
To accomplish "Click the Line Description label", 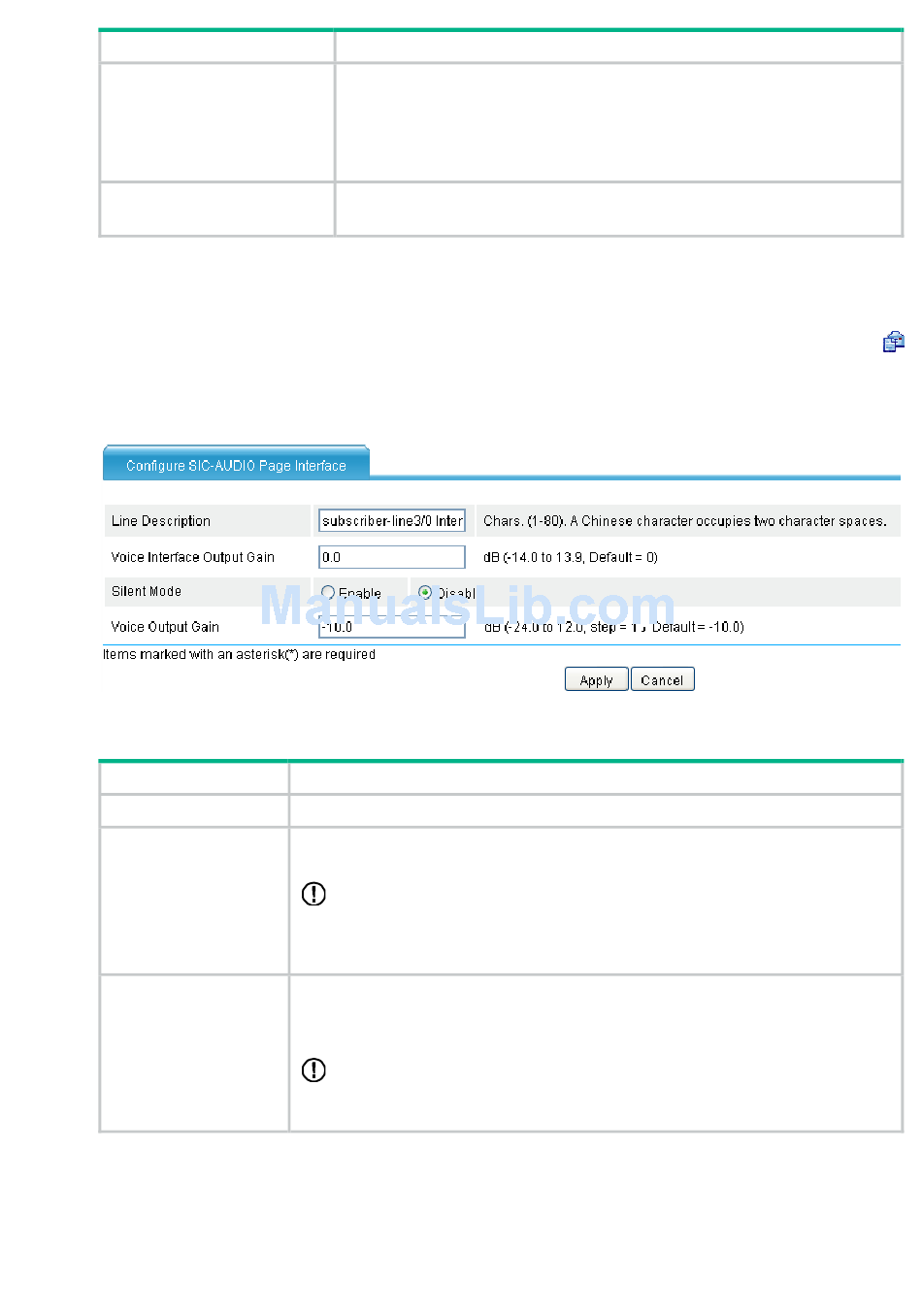I will 161,521.
